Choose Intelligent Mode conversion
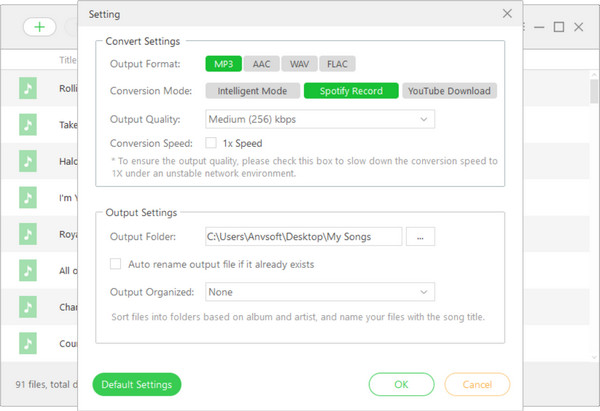 253,91
